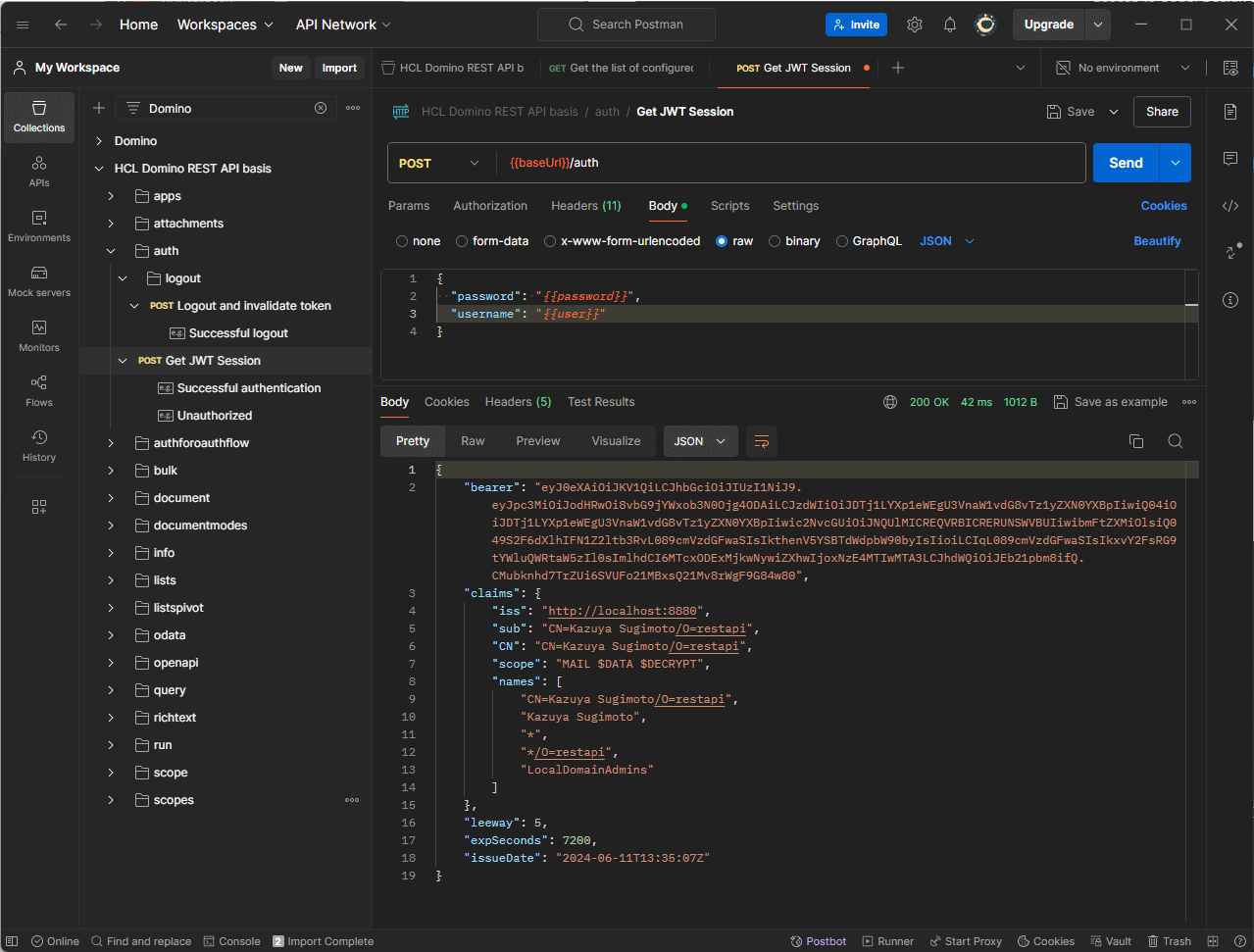Open the POST method dropdown
The height and width of the screenshot is (952, 1254).
click(x=439, y=163)
